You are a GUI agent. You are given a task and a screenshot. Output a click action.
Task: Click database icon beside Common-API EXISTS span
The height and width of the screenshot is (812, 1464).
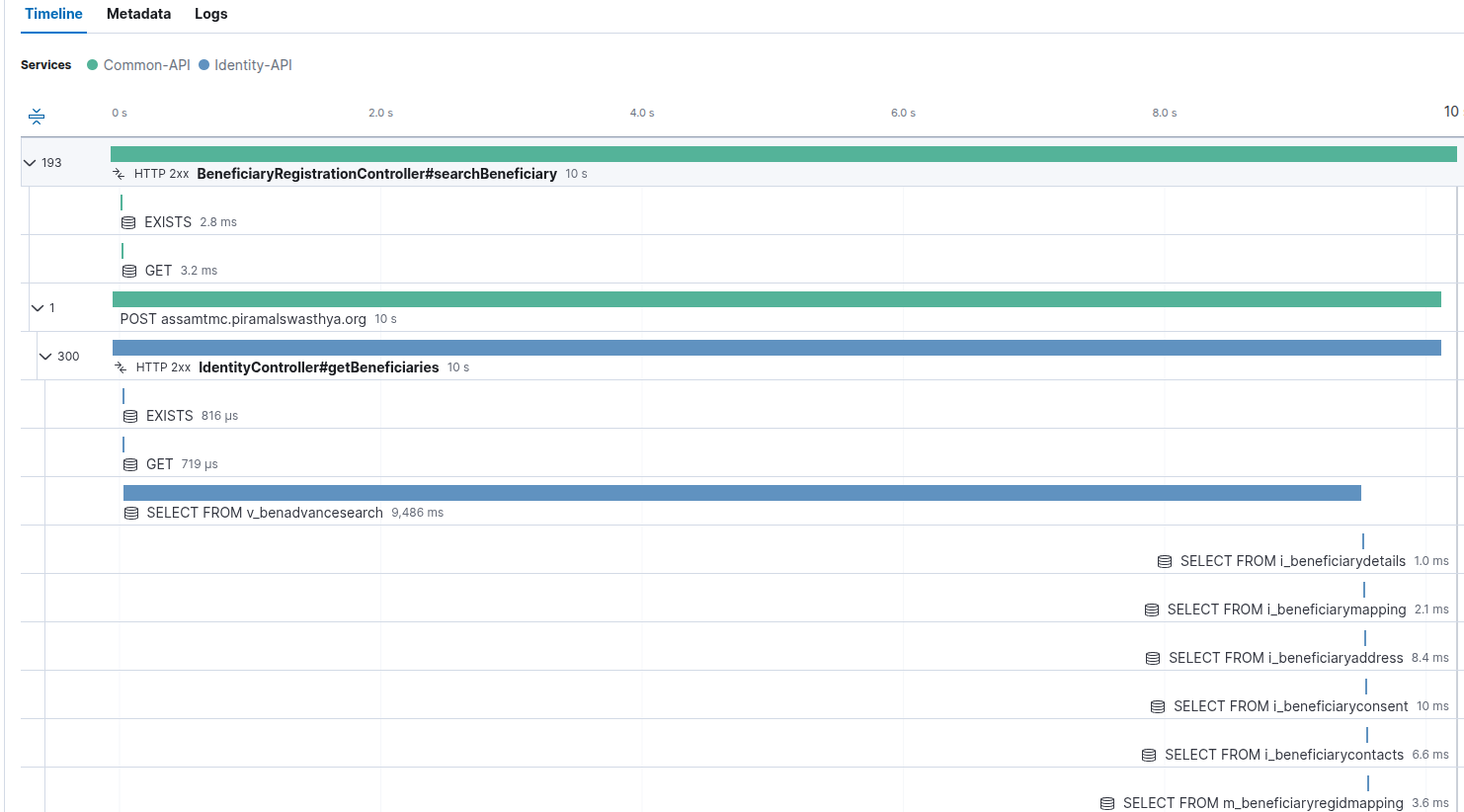[x=128, y=222]
